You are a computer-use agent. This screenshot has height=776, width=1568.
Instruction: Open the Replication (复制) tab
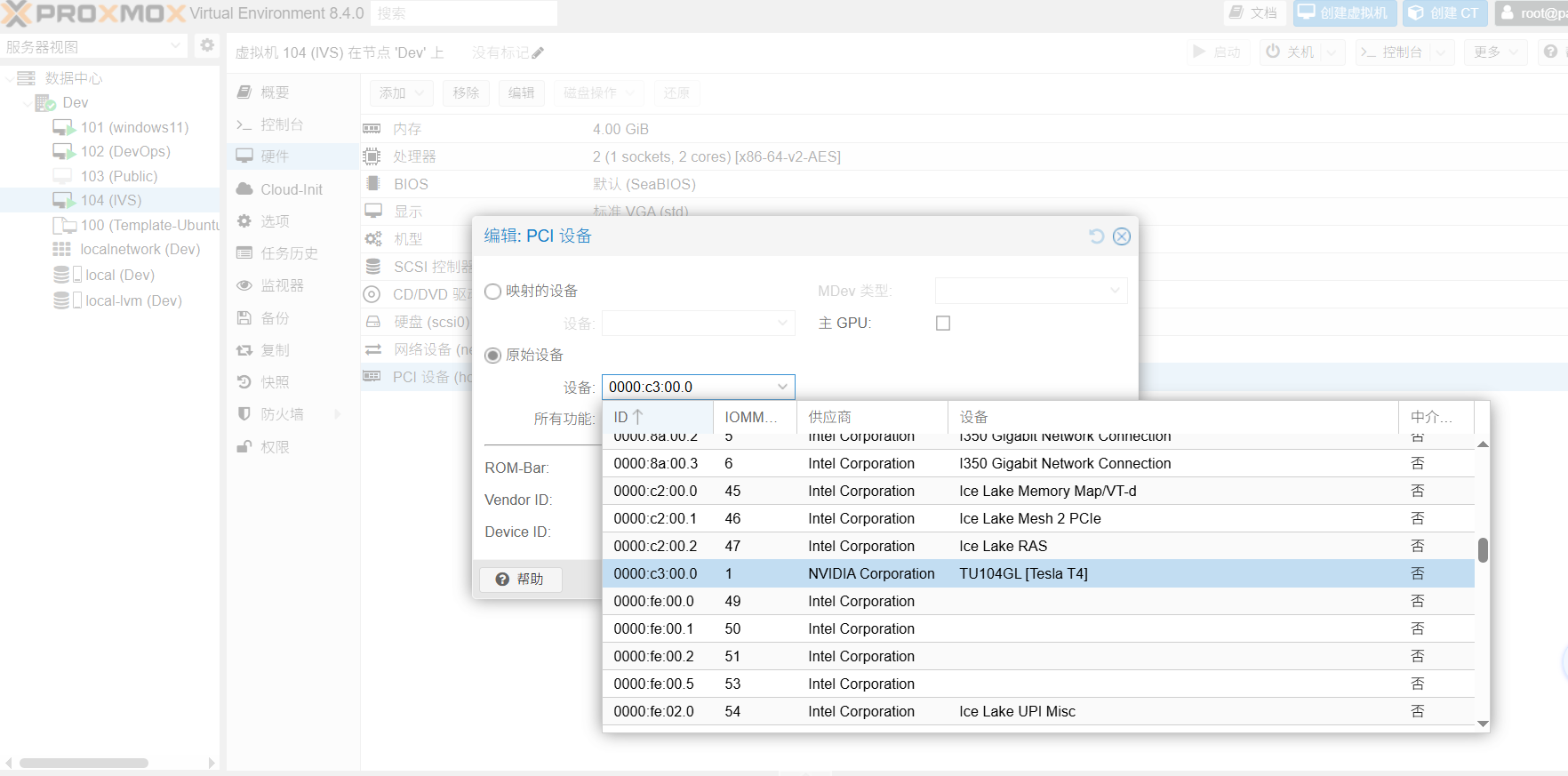pyautogui.click(x=292, y=350)
